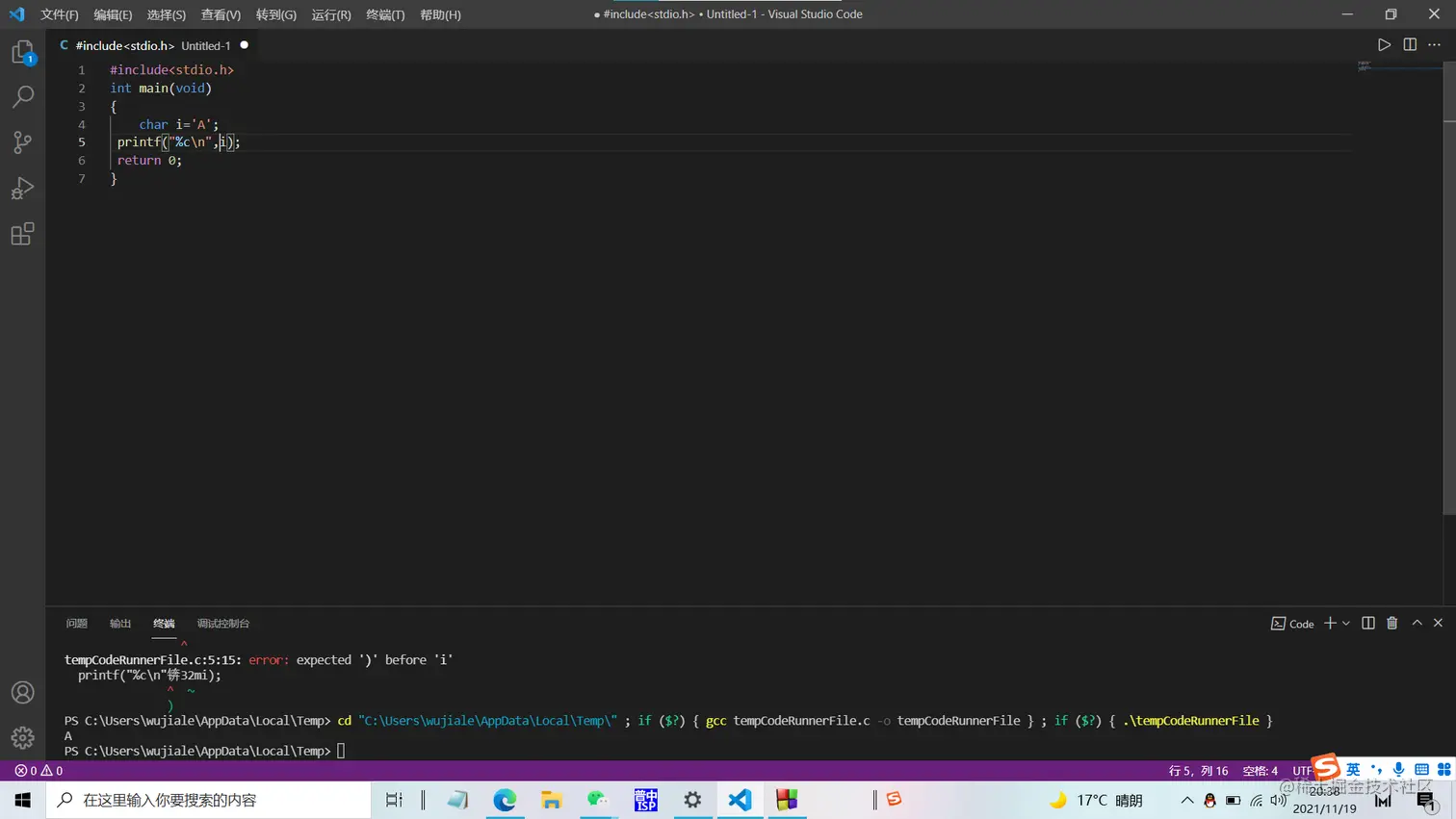This screenshot has width=1456, height=819.
Task: Add a new terminal with the plus icon
Action: [x=1330, y=624]
